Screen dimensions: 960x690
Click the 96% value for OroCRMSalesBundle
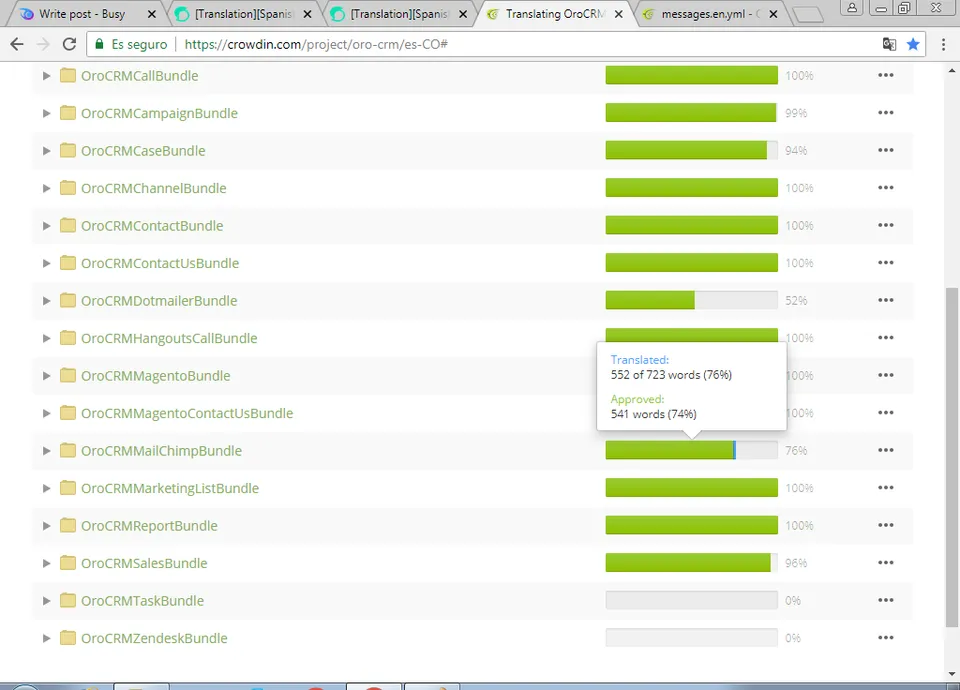coord(796,563)
